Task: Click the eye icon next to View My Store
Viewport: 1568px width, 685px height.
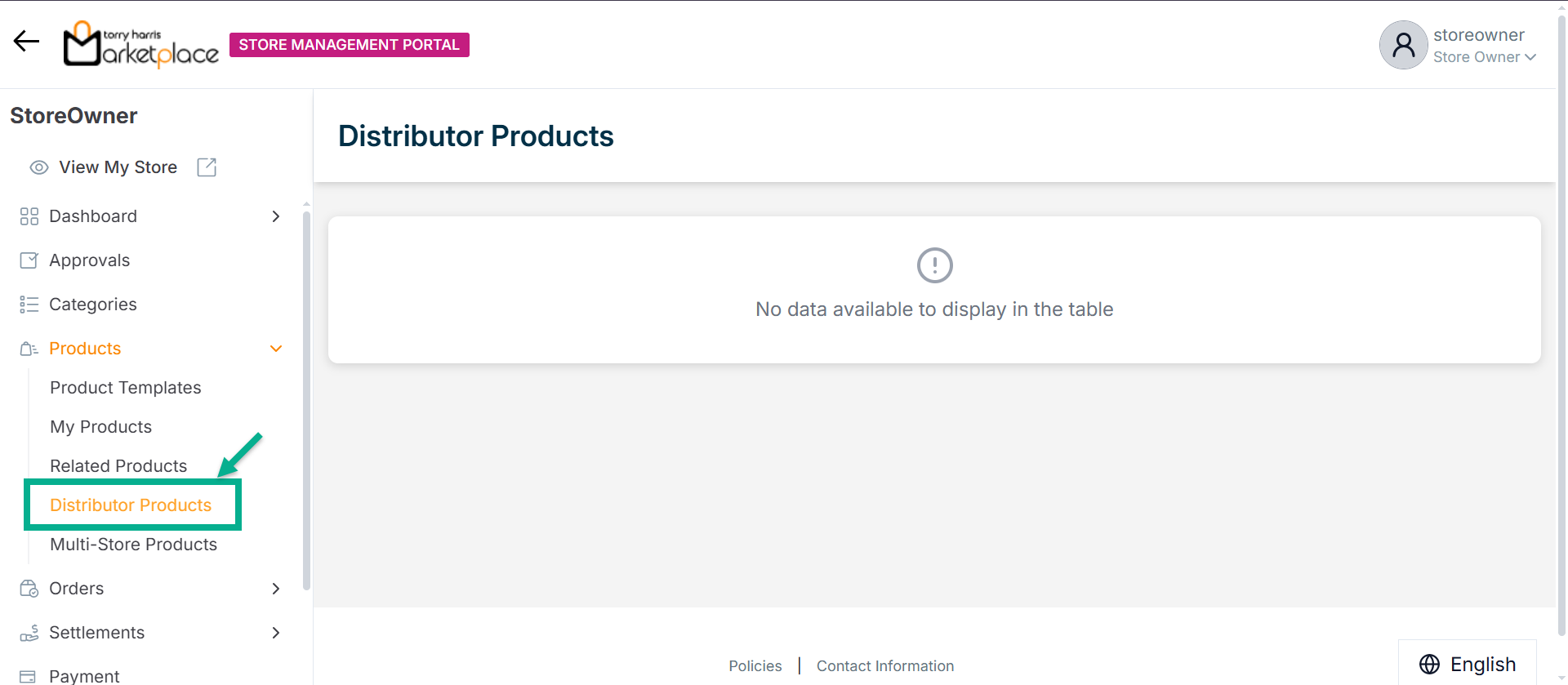Action: click(x=38, y=167)
